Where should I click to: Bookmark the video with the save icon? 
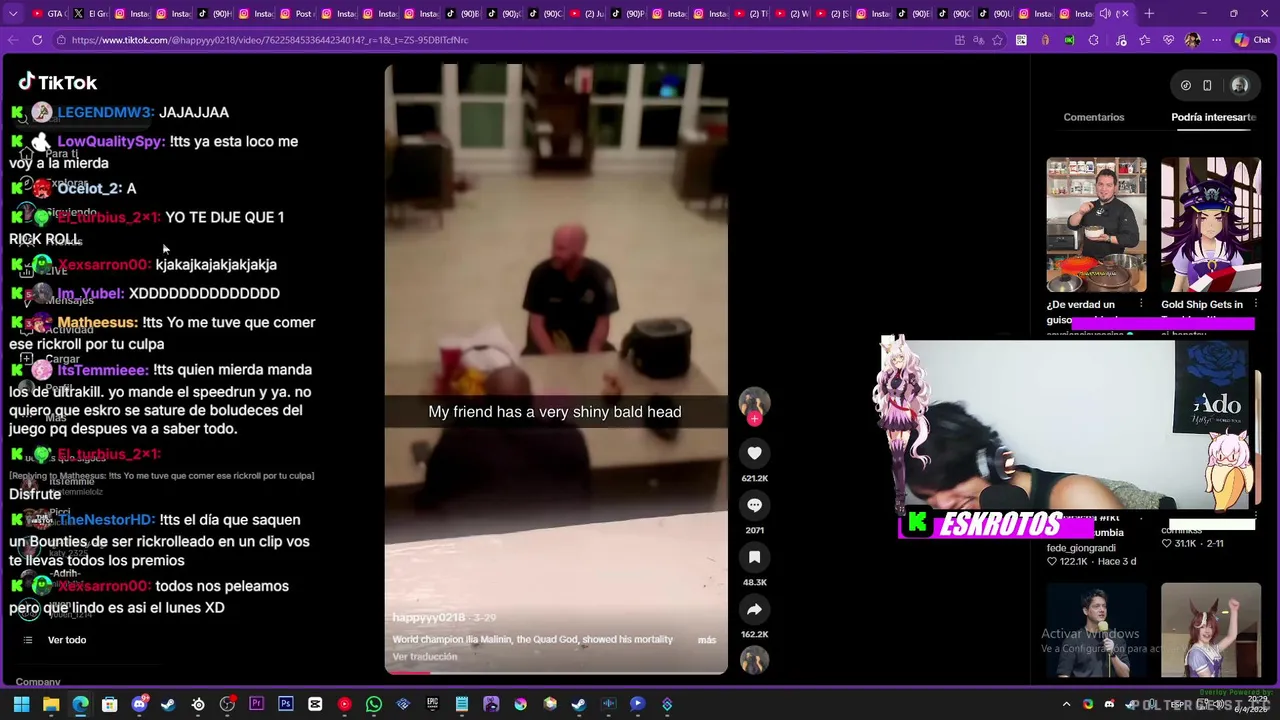point(754,557)
